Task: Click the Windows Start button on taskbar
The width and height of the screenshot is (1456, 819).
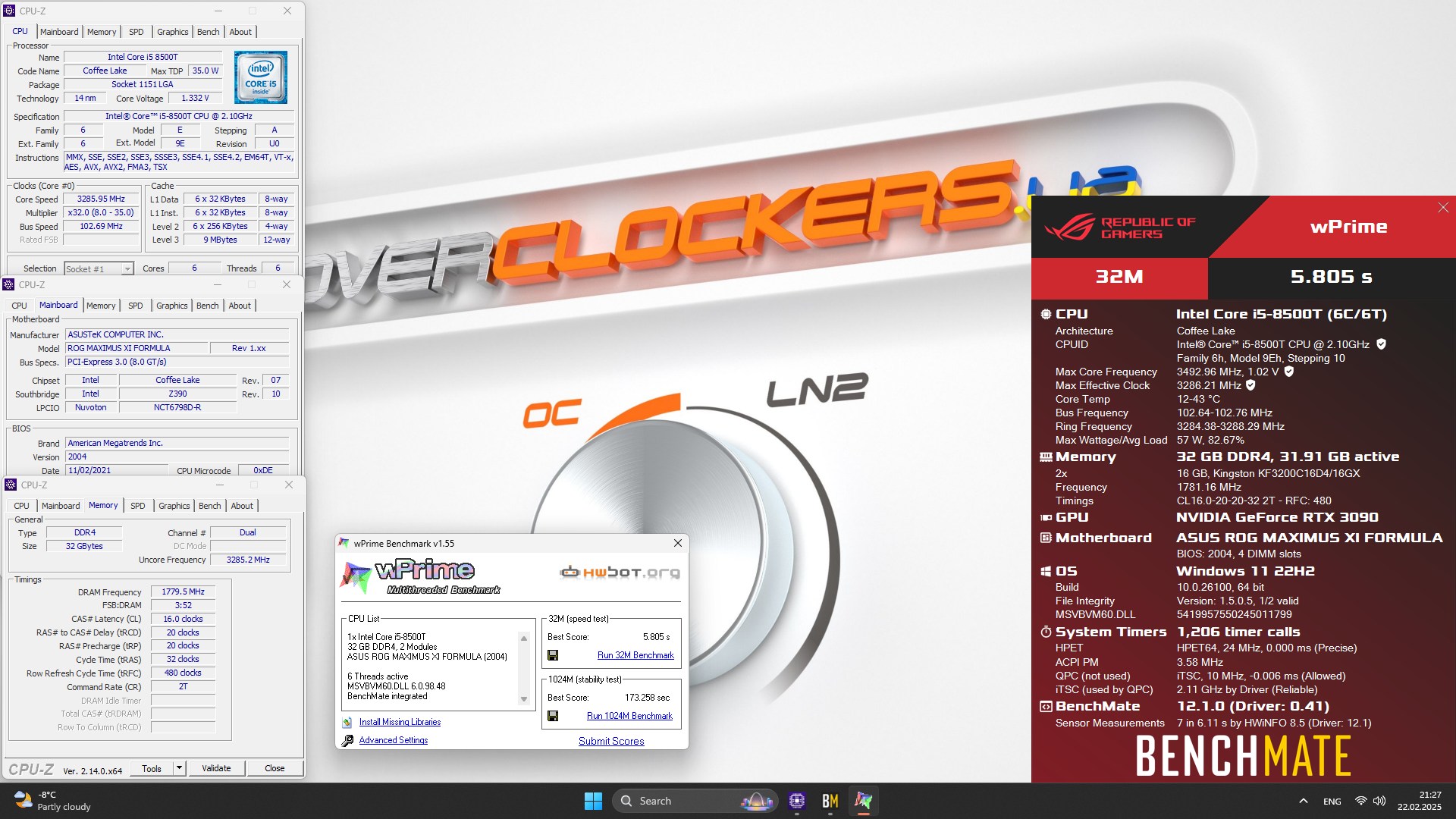Action: point(593,801)
